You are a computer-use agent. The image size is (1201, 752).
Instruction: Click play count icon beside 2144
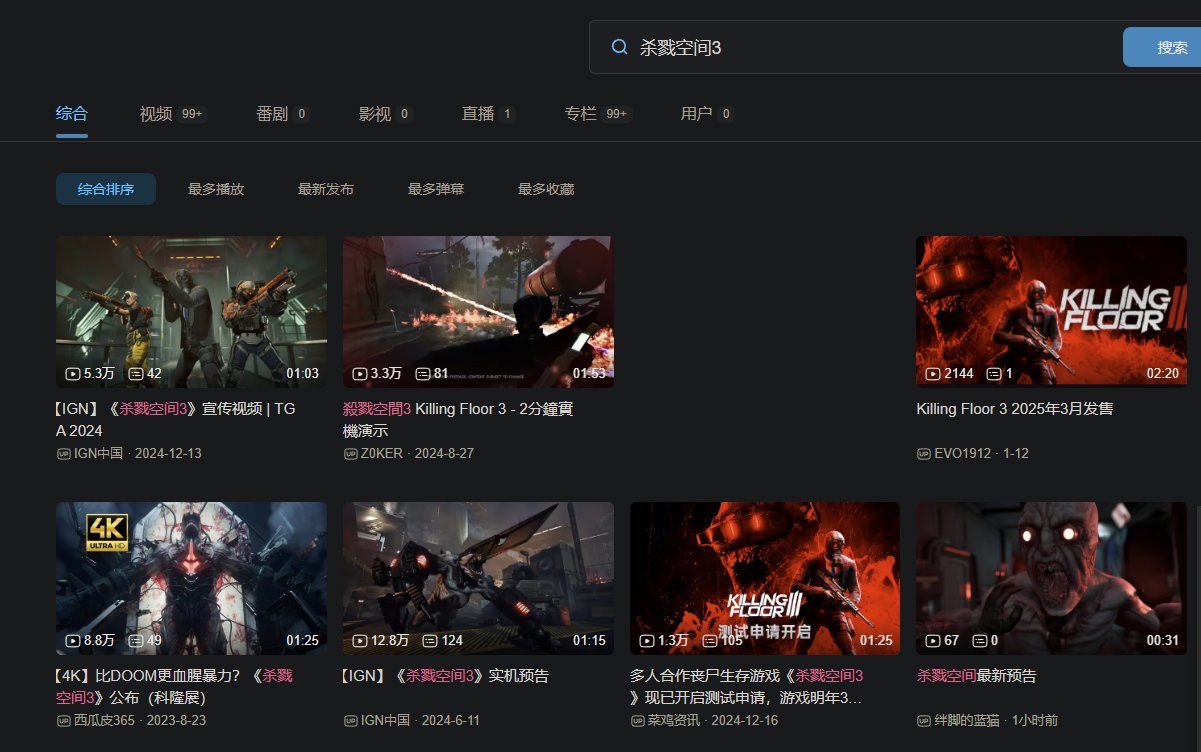pos(932,374)
